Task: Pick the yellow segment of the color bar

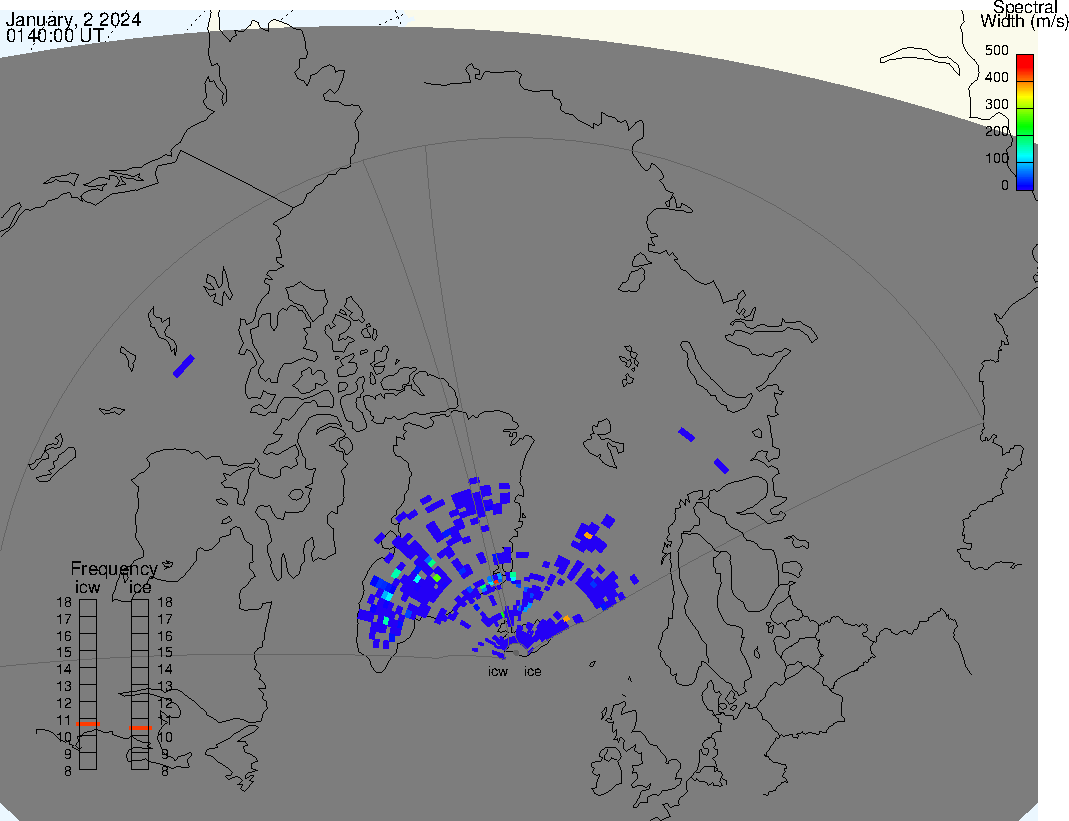Action: [1024, 99]
